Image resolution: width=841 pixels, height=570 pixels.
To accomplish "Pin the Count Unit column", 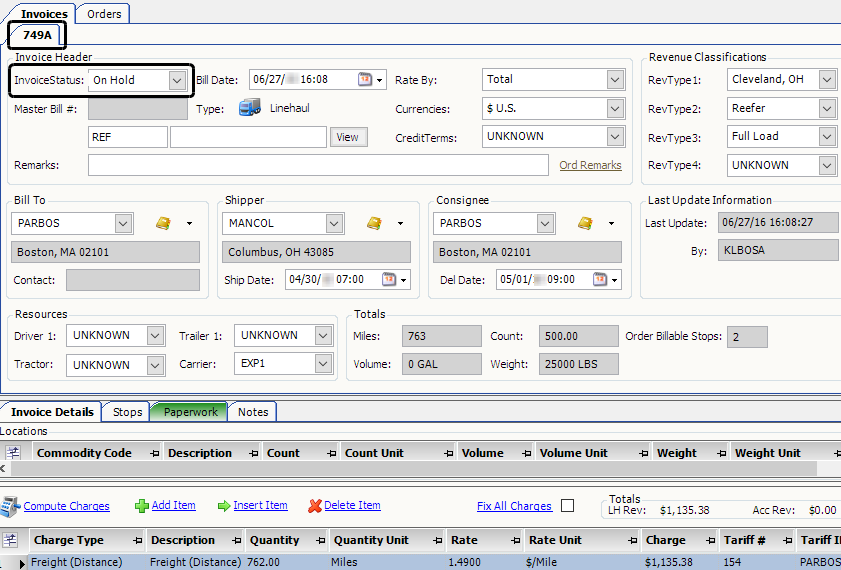I will pyautogui.click(x=449, y=454).
